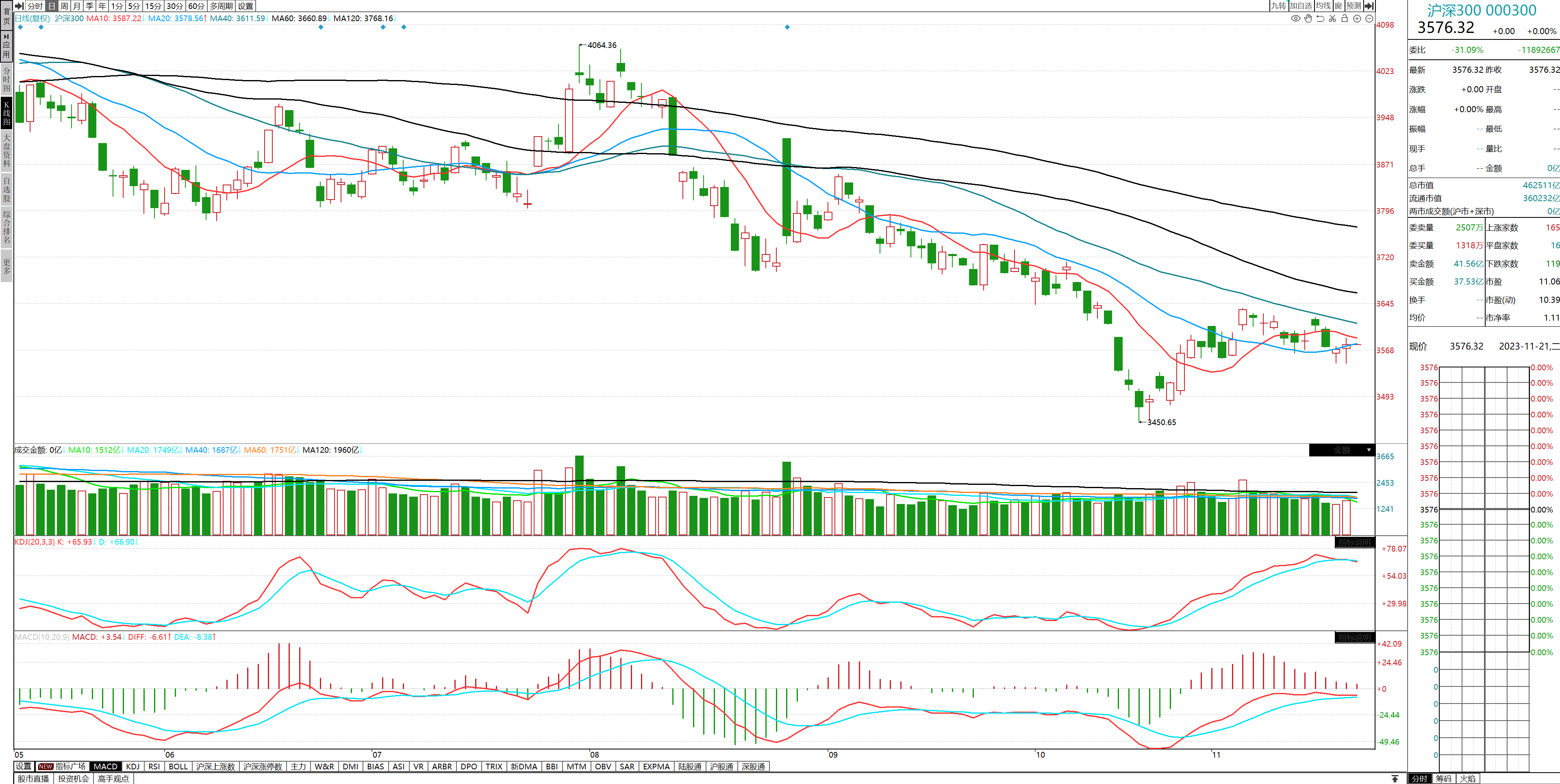Viewport: 1560px width, 784px height.
Task: Toggle the chart lock icon
Action: coord(1345,19)
